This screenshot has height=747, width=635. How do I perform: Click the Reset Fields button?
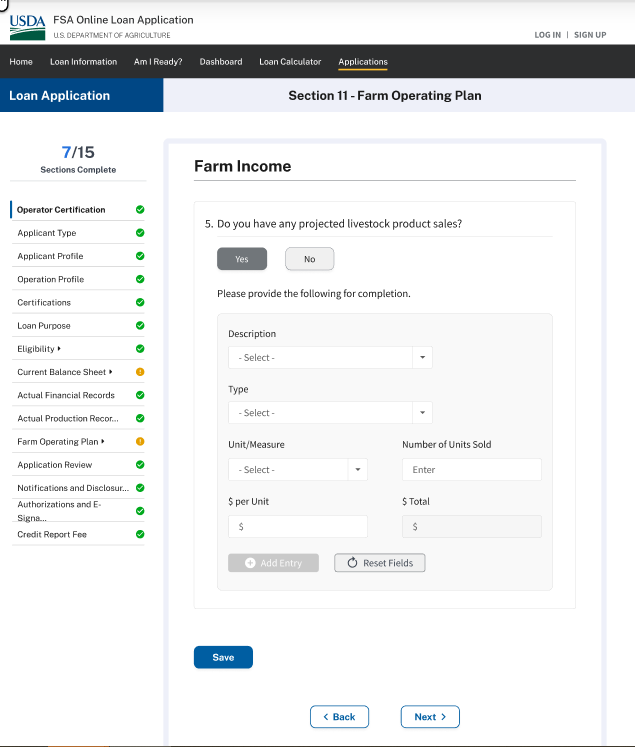[x=379, y=563]
